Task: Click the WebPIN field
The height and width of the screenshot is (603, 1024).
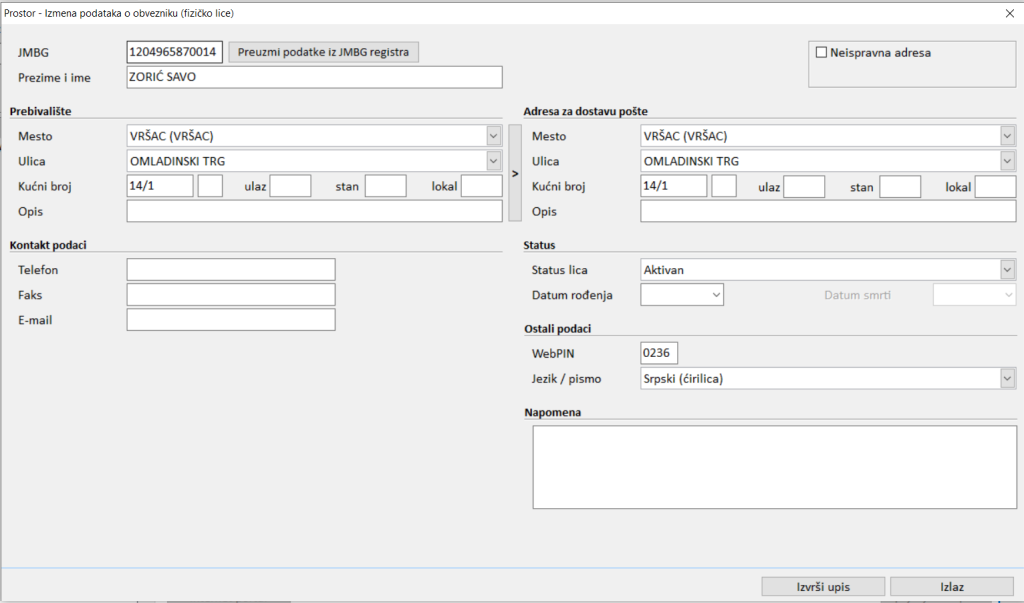Action: (659, 353)
